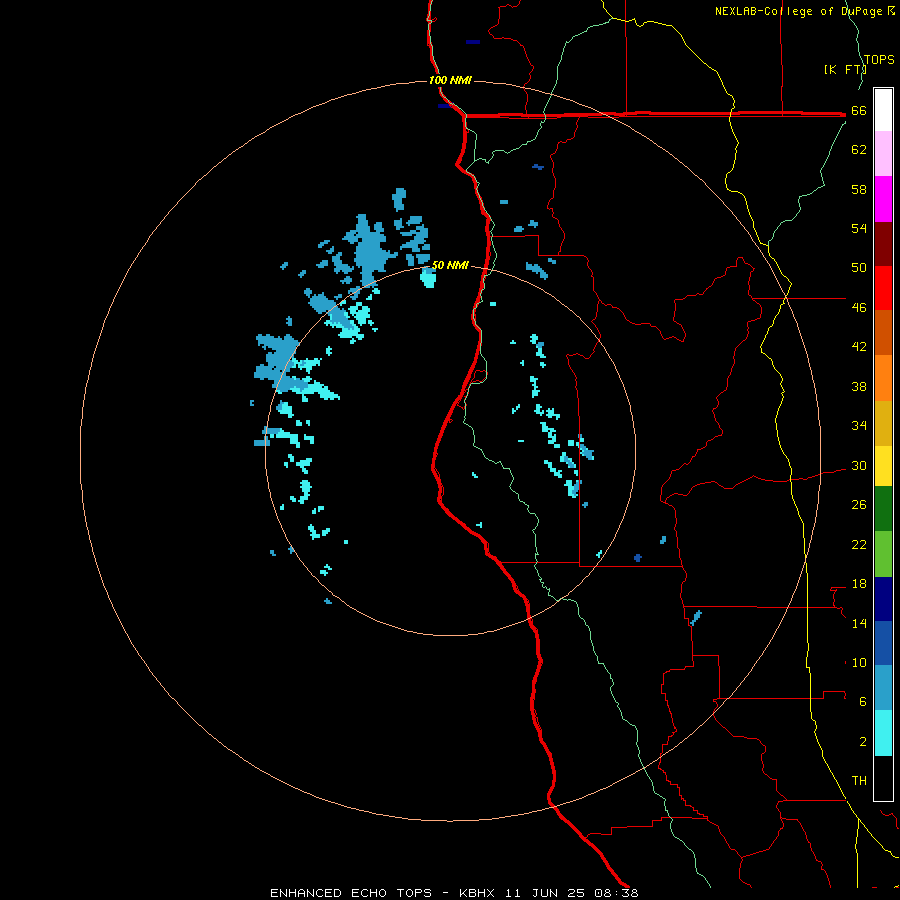Viewport: 900px width, 900px height.
Task: Click the legend value '22'
Action: (859, 544)
